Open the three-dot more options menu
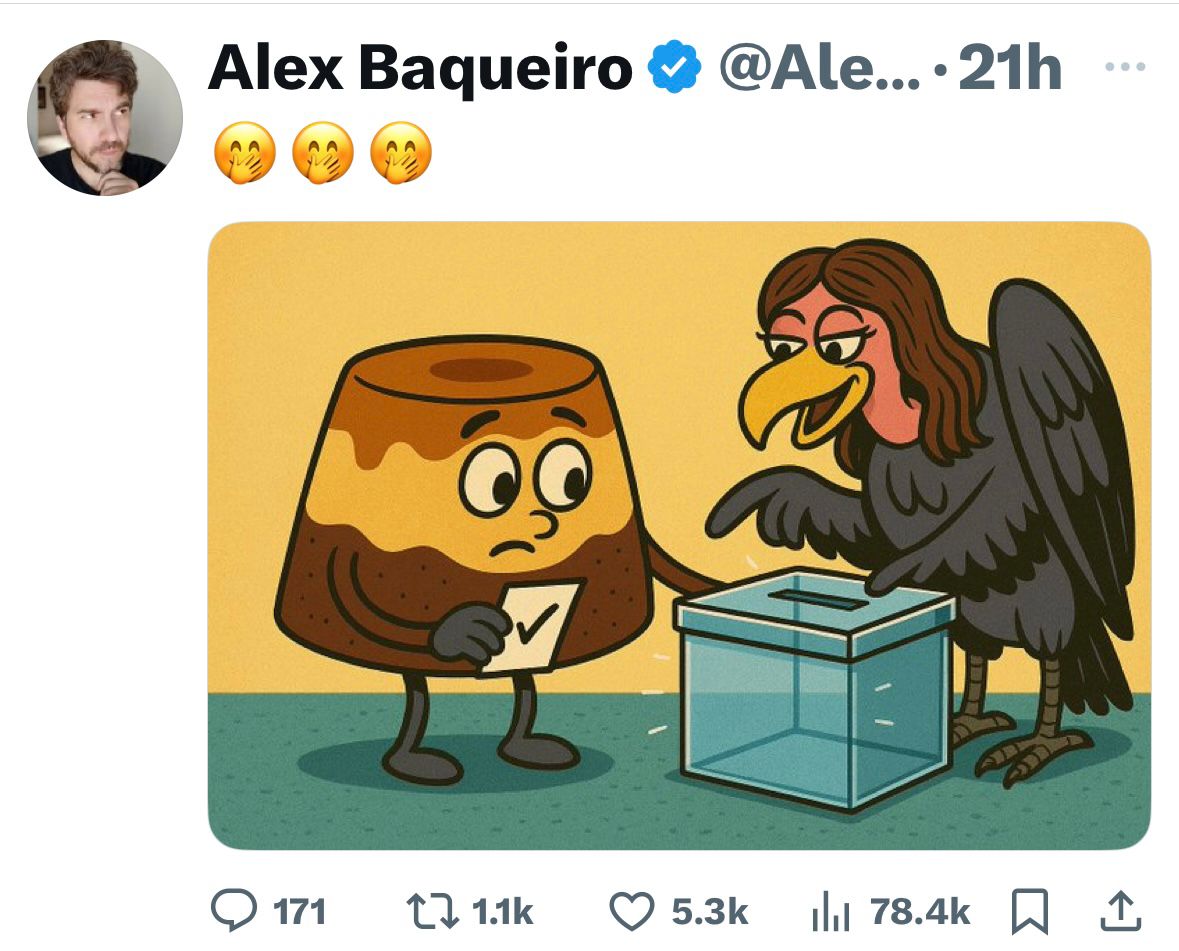This screenshot has height=951, width=1179. click(1125, 67)
